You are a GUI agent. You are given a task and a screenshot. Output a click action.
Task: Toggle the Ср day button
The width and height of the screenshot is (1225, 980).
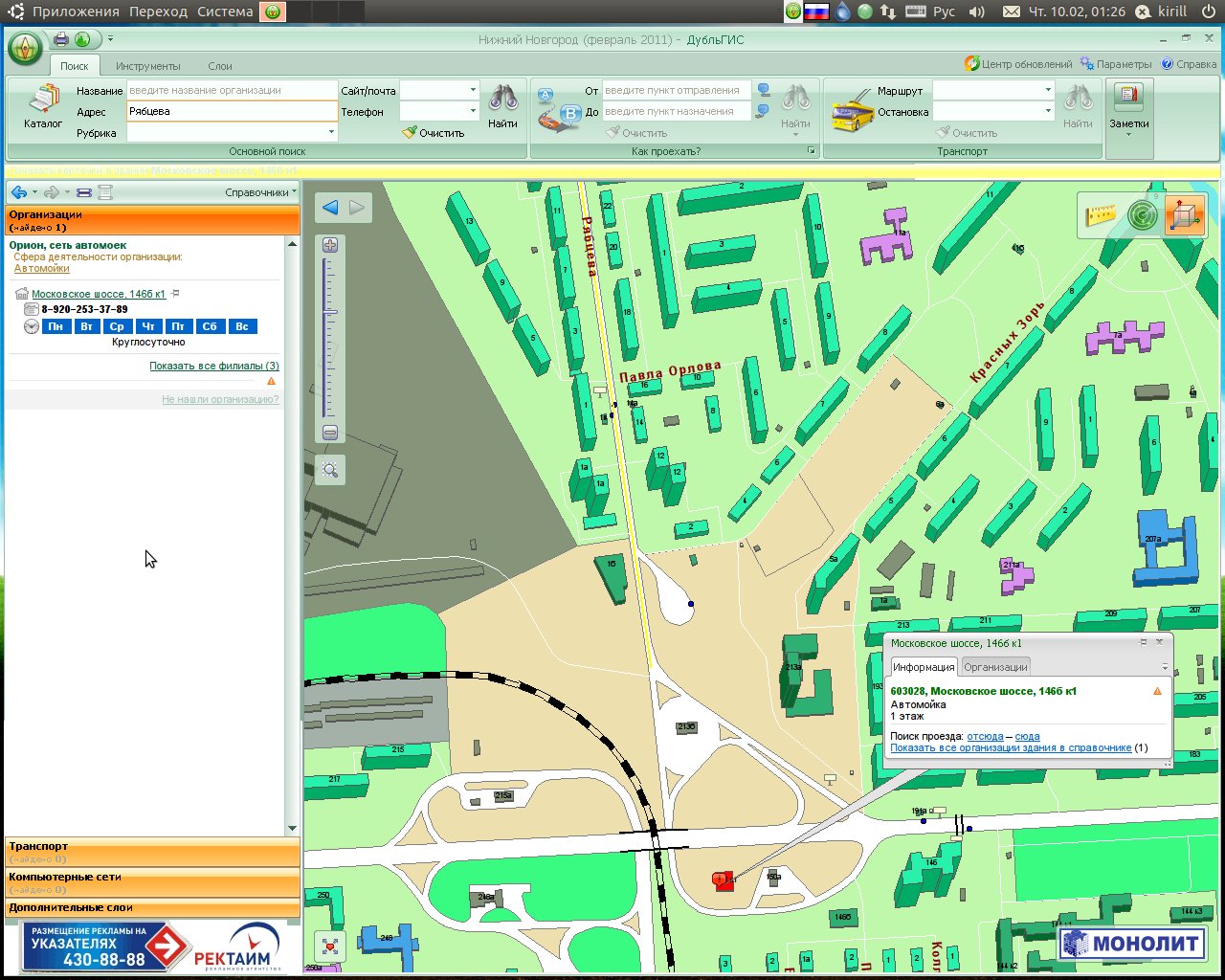point(117,326)
